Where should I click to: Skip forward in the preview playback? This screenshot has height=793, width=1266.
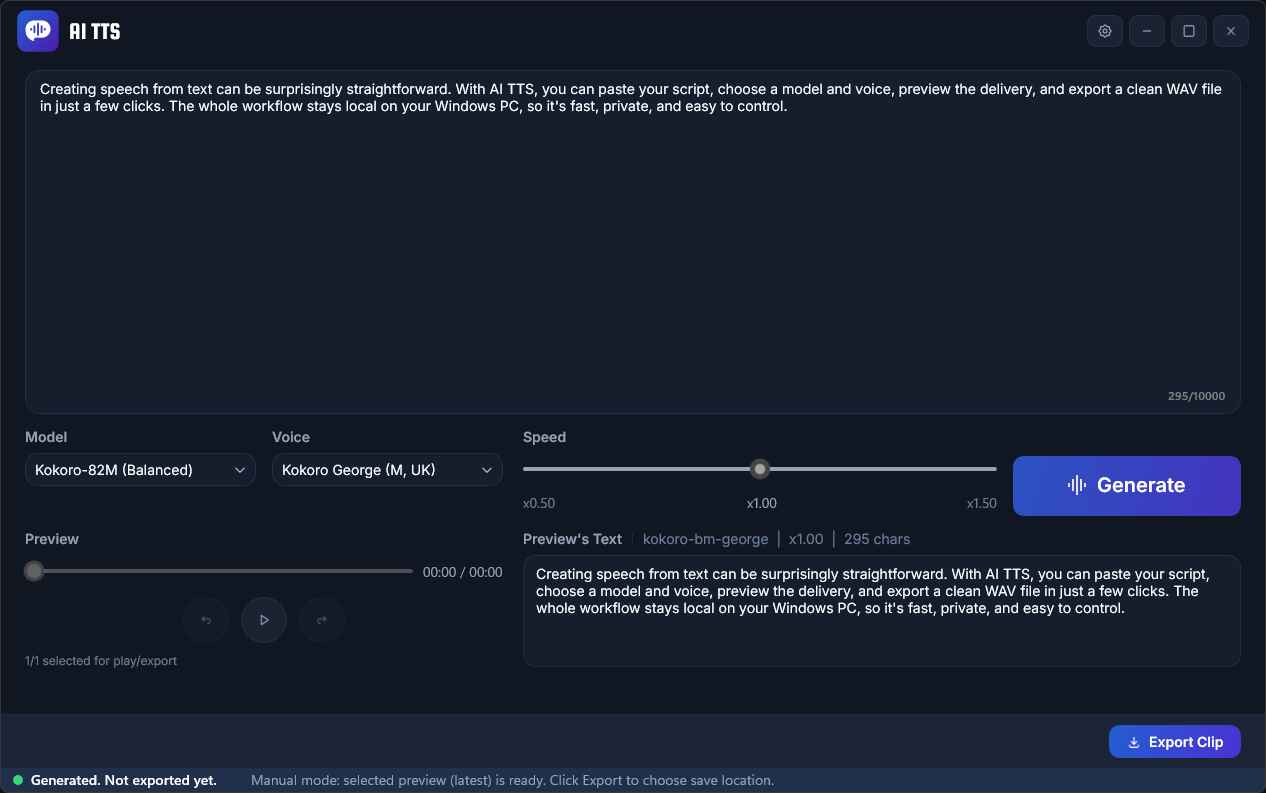pos(322,620)
